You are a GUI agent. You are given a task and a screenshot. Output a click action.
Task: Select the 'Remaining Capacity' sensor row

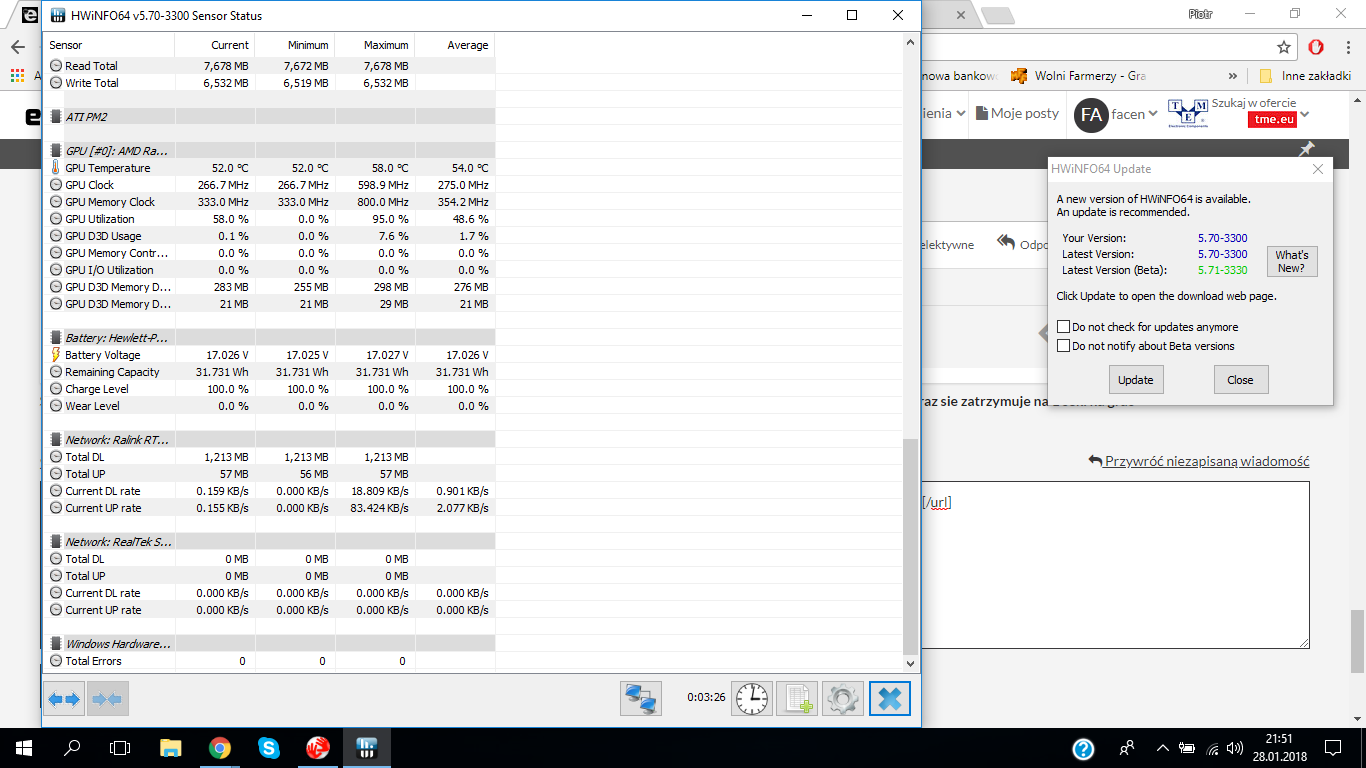coord(270,372)
